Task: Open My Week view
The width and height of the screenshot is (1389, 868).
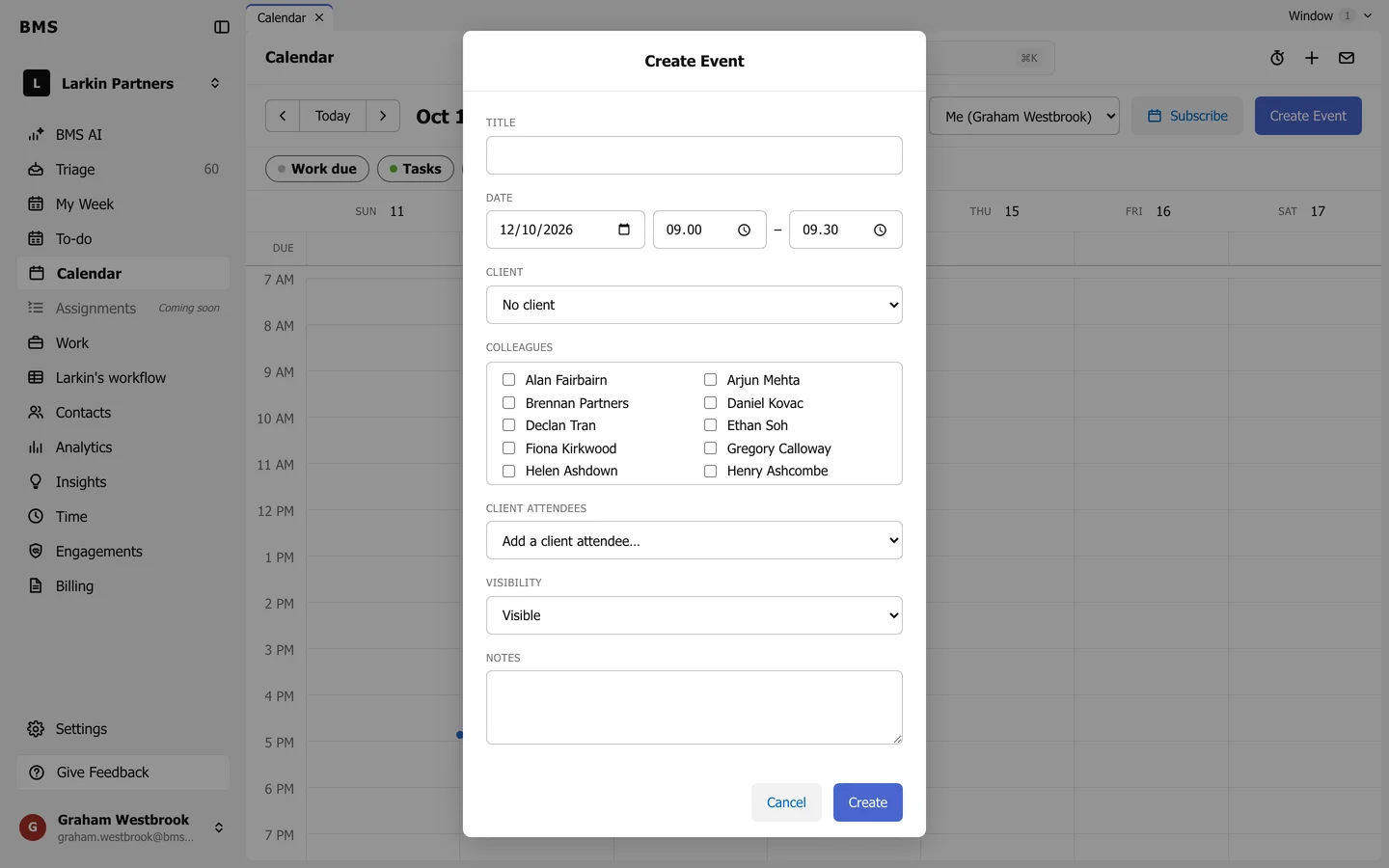Action: [123, 204]
